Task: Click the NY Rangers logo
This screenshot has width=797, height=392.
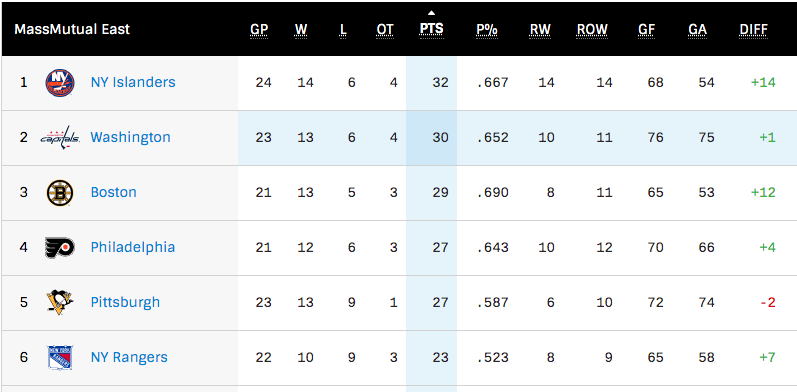Action: pyautogui.click(x=60, y=357)
